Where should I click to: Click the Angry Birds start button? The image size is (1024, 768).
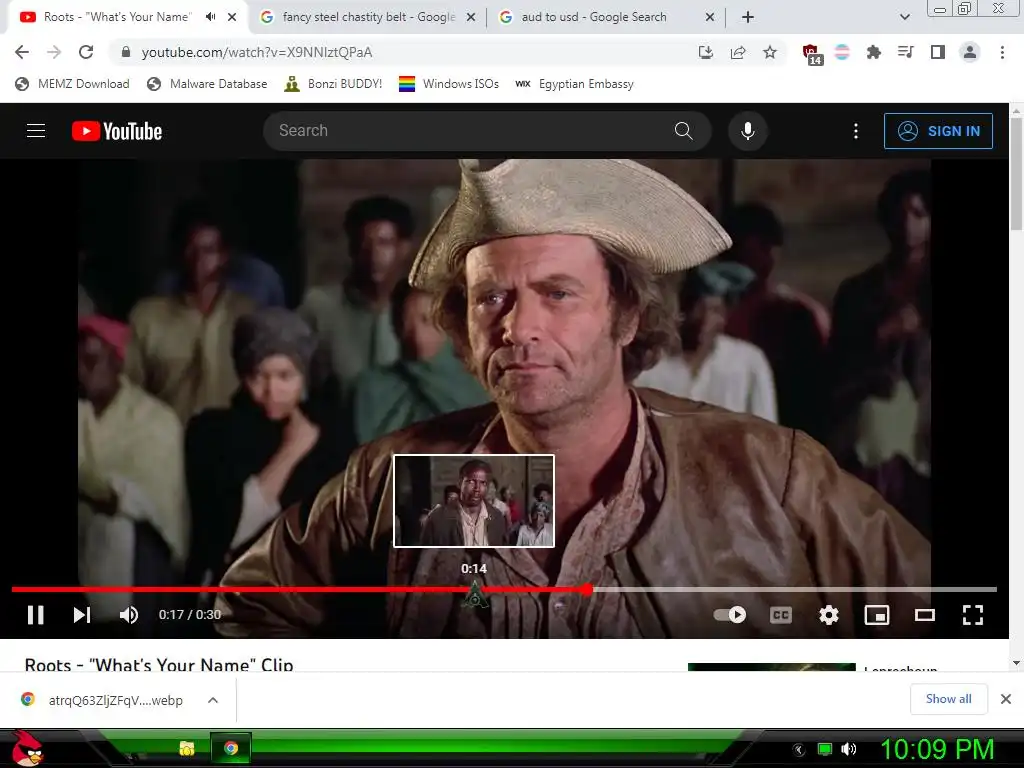click(27, 748)
